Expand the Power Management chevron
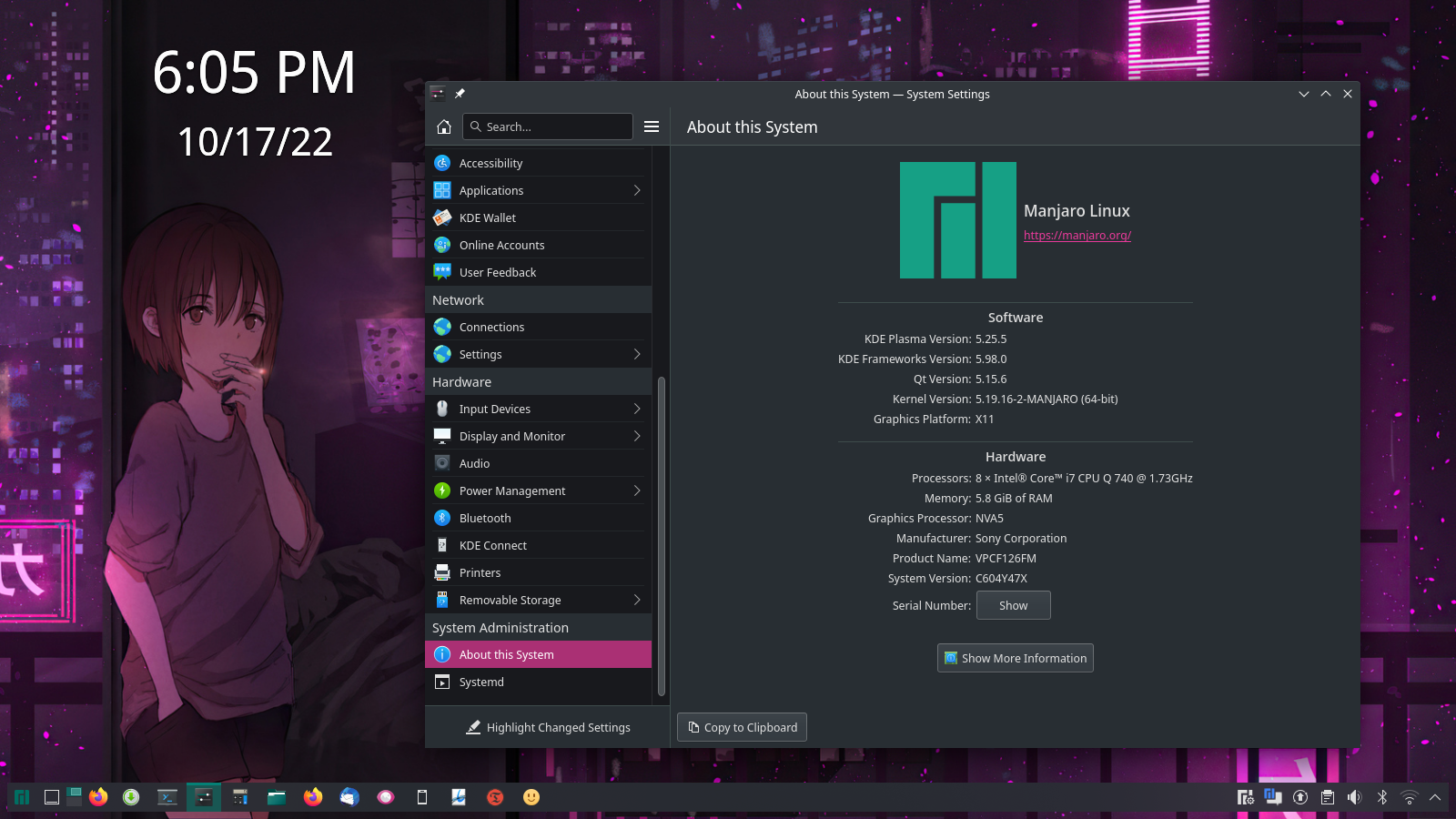 click(x=637, y=490)
